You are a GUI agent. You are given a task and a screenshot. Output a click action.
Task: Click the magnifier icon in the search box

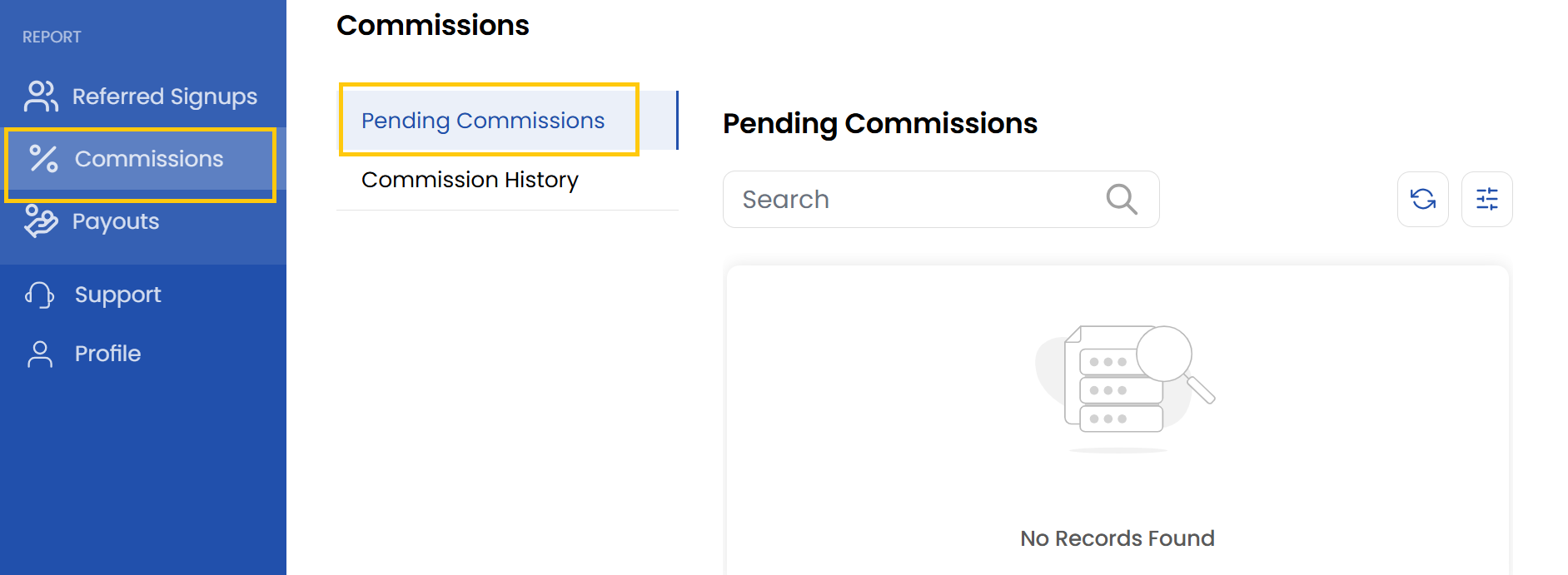click(x=1121, y=200)
